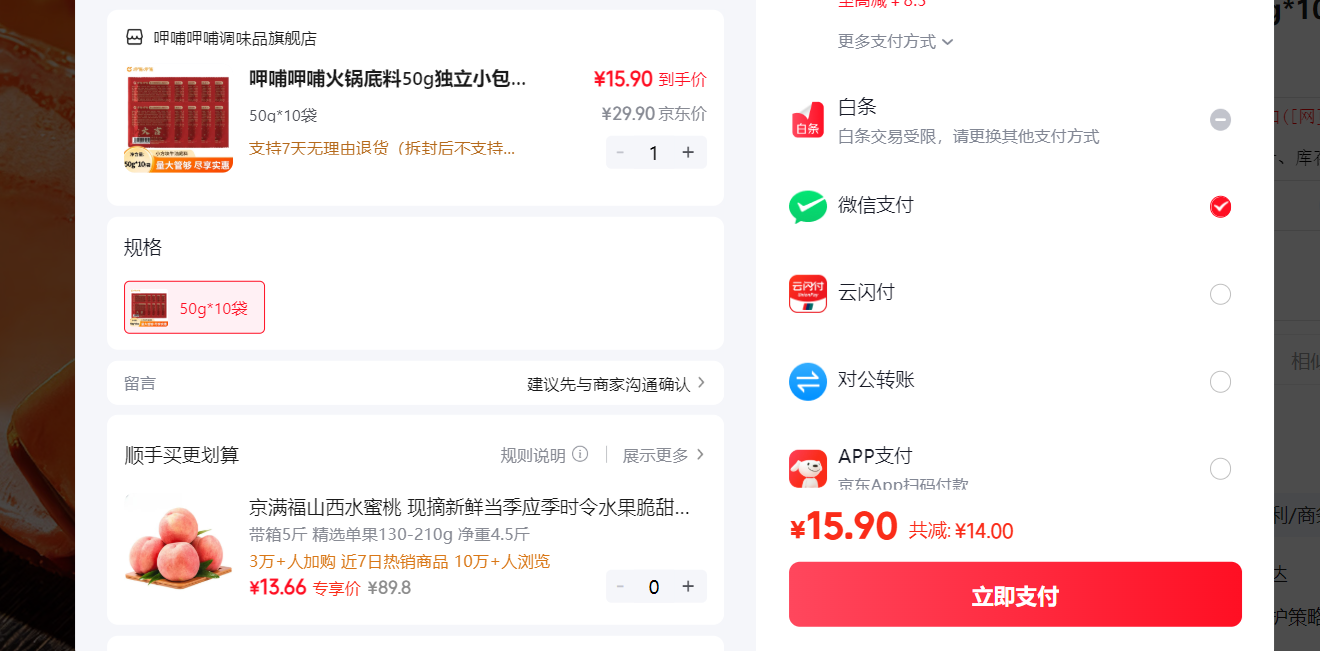The image size is (1320, 651).
Task: Click the green 微信支付 logo icon
Action: tap(808, 207)
